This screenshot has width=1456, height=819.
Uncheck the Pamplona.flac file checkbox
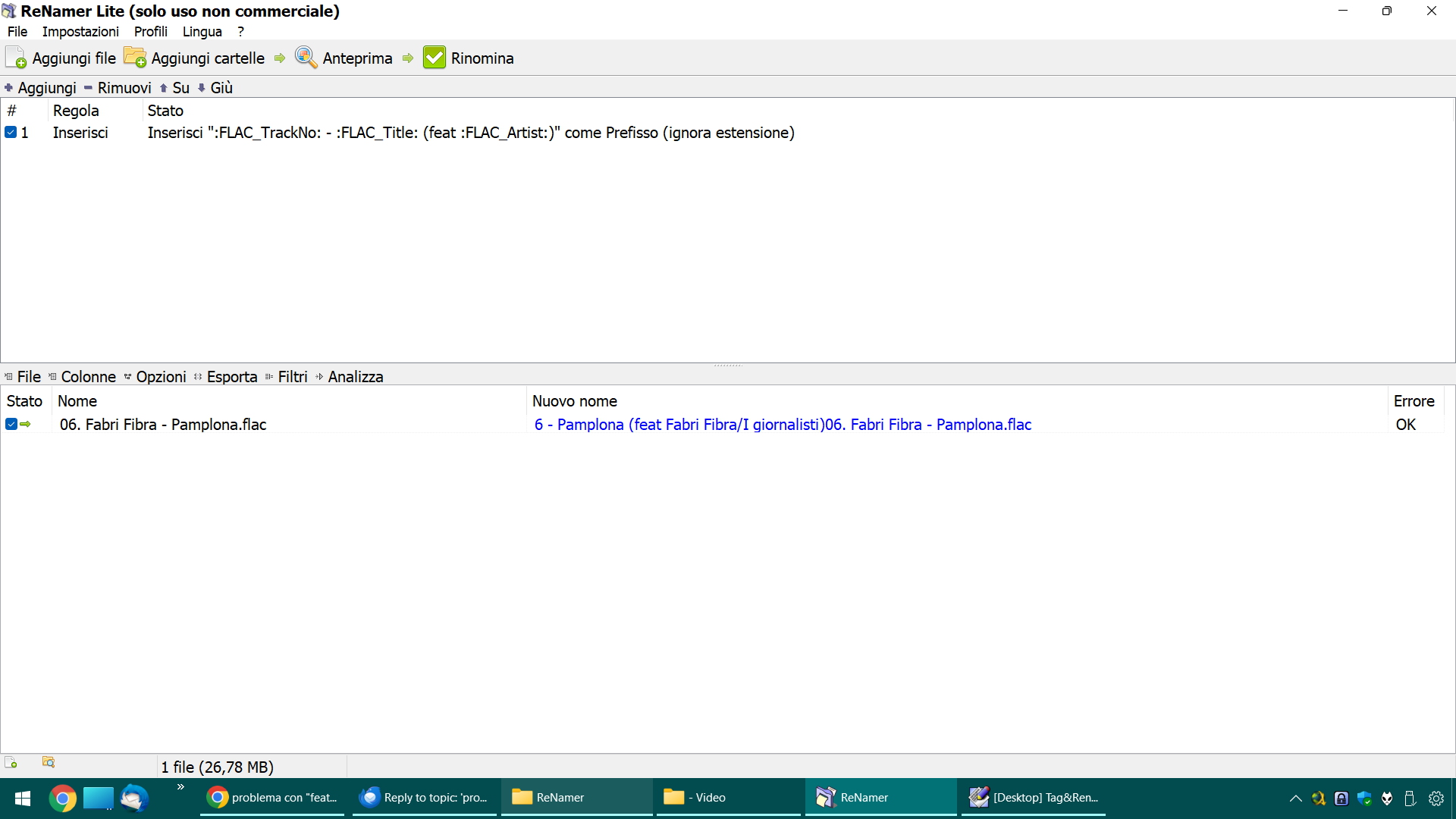coord(11,425)
